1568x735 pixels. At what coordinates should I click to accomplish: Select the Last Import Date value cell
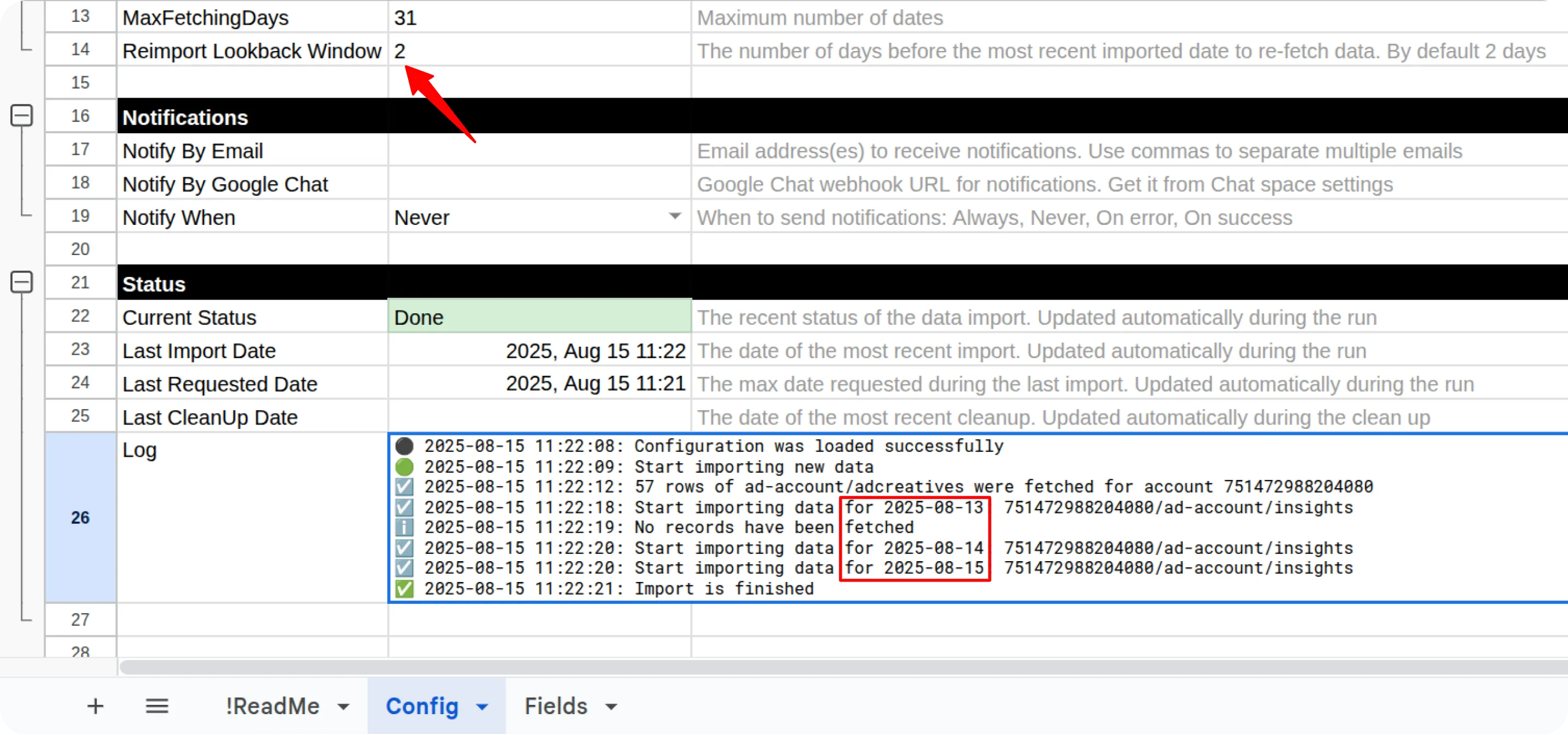click(x=538, y=350)
